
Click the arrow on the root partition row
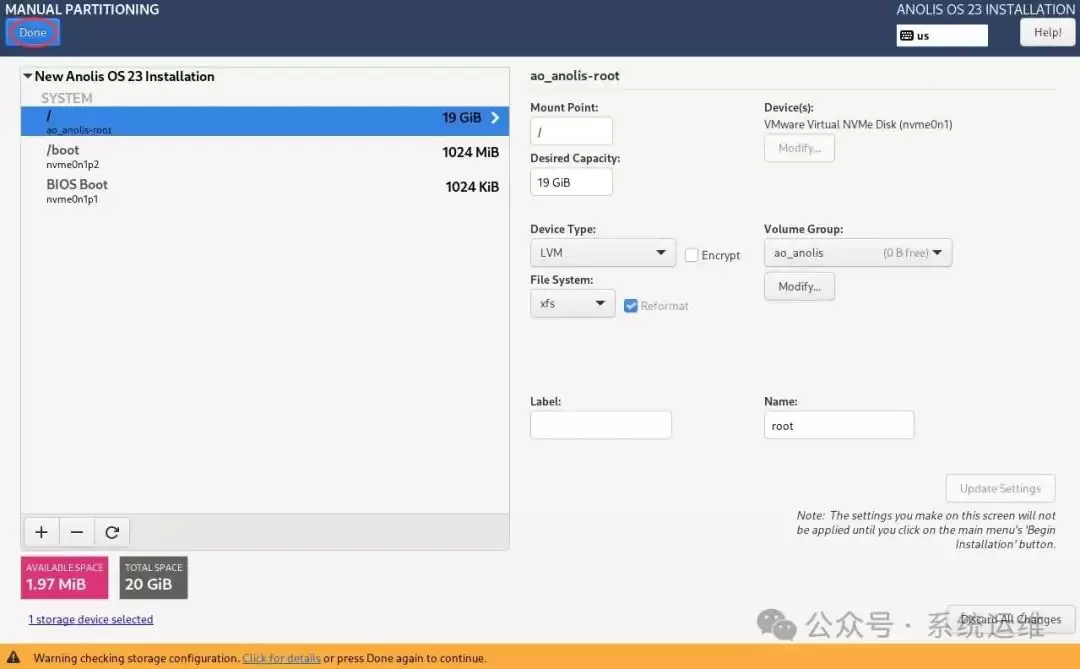click(494, 118)
